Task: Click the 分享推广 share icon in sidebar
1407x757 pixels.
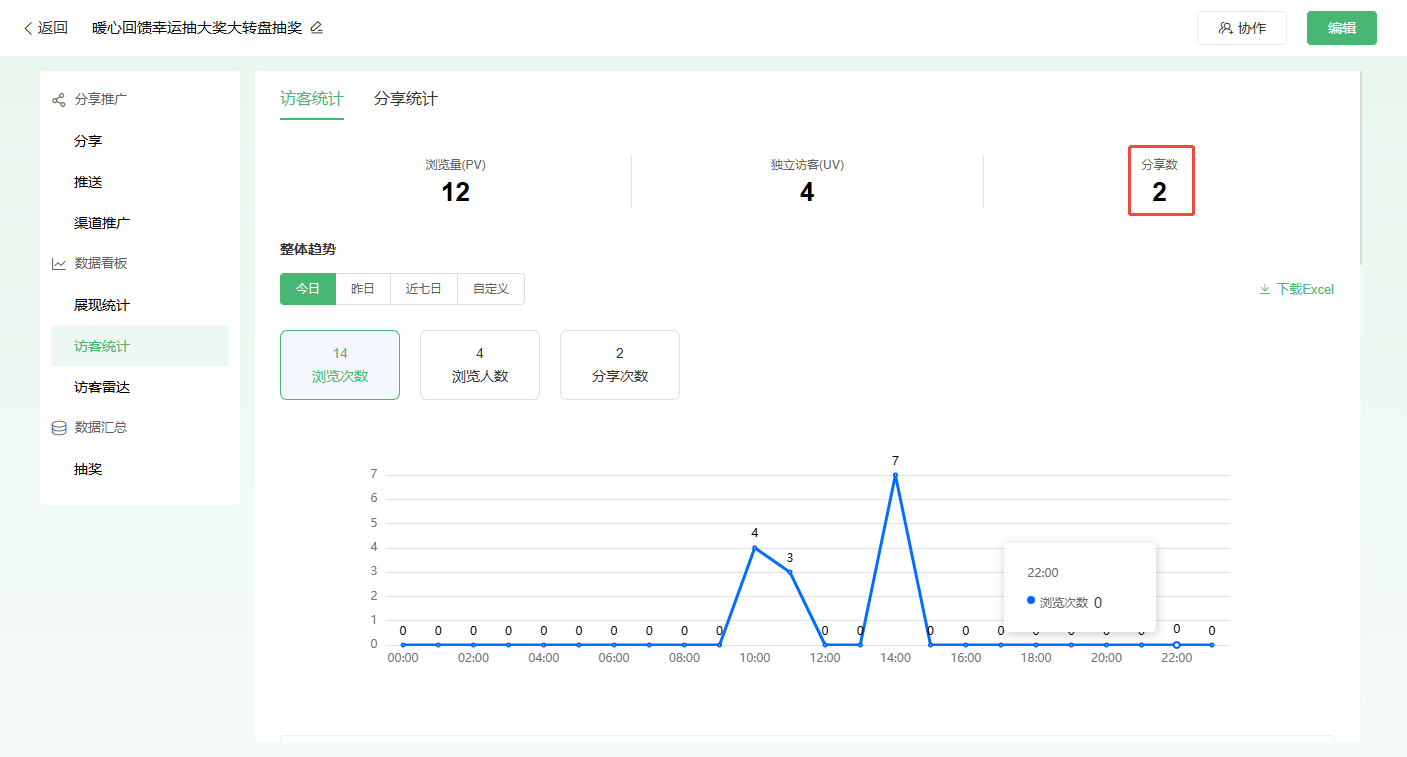Action: click(59, 100)
